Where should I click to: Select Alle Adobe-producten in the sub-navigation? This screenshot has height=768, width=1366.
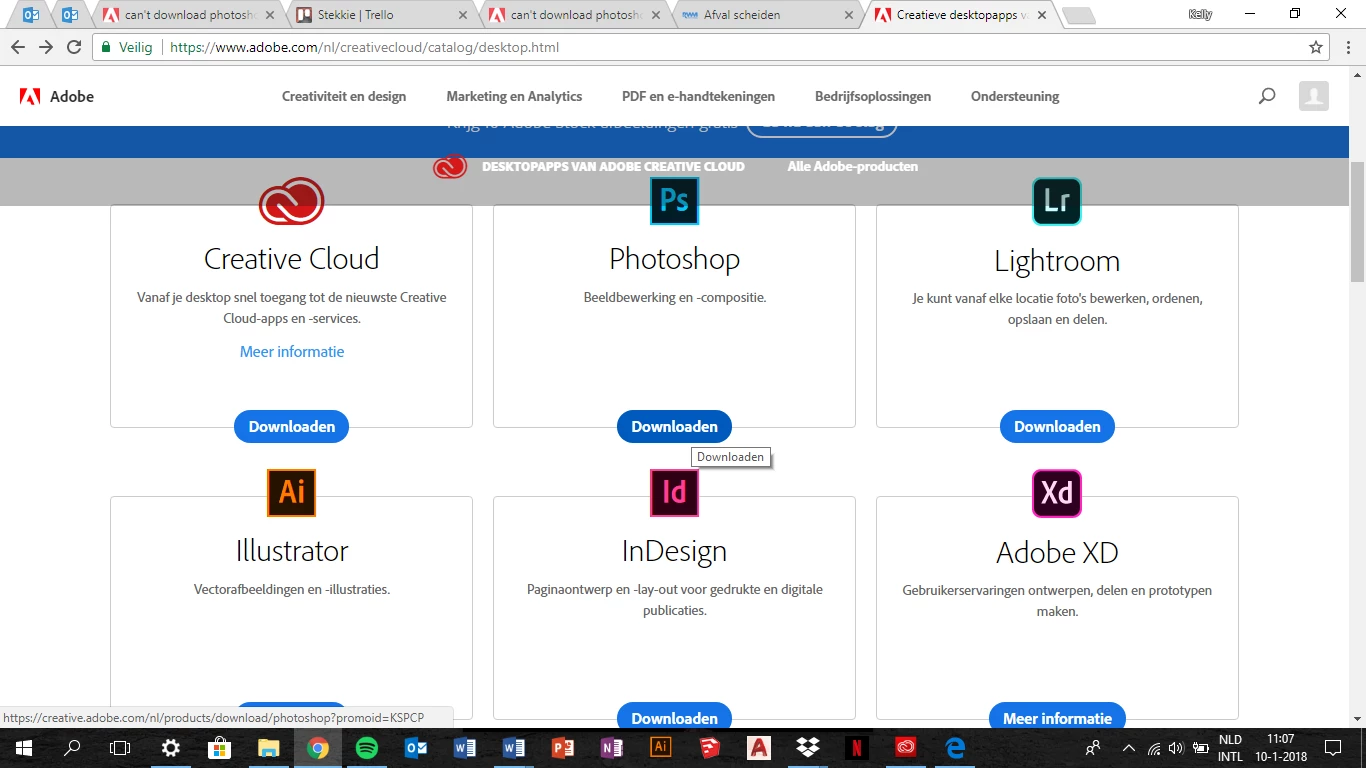[852, 166]
